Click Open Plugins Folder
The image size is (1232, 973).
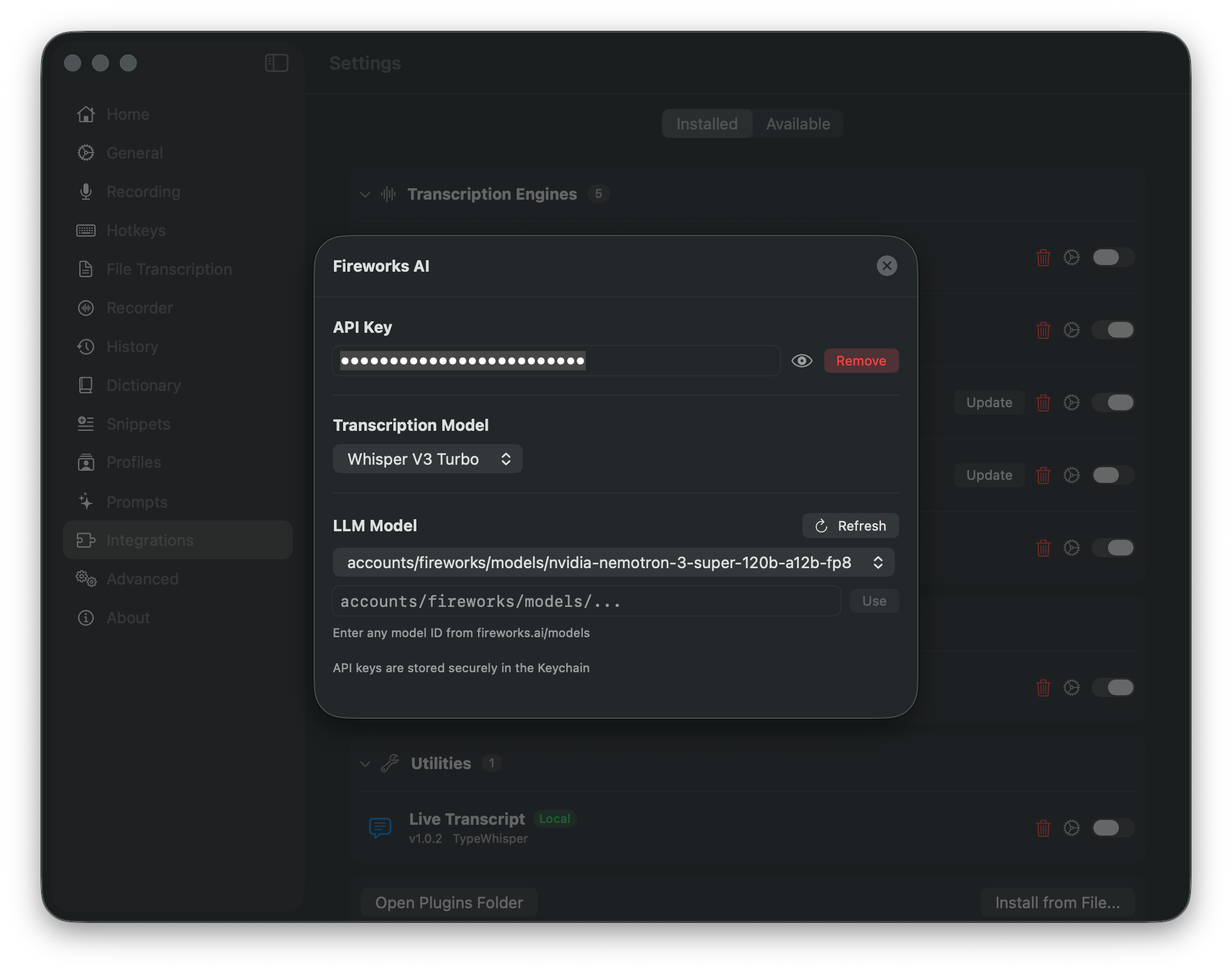coord(448,902)
